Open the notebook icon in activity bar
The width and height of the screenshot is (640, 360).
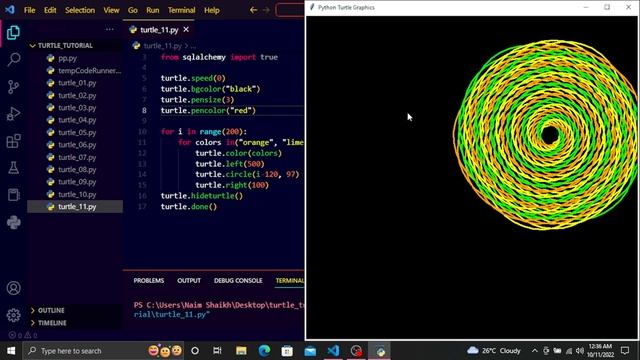pyautogui.click(x=13, y=195)
